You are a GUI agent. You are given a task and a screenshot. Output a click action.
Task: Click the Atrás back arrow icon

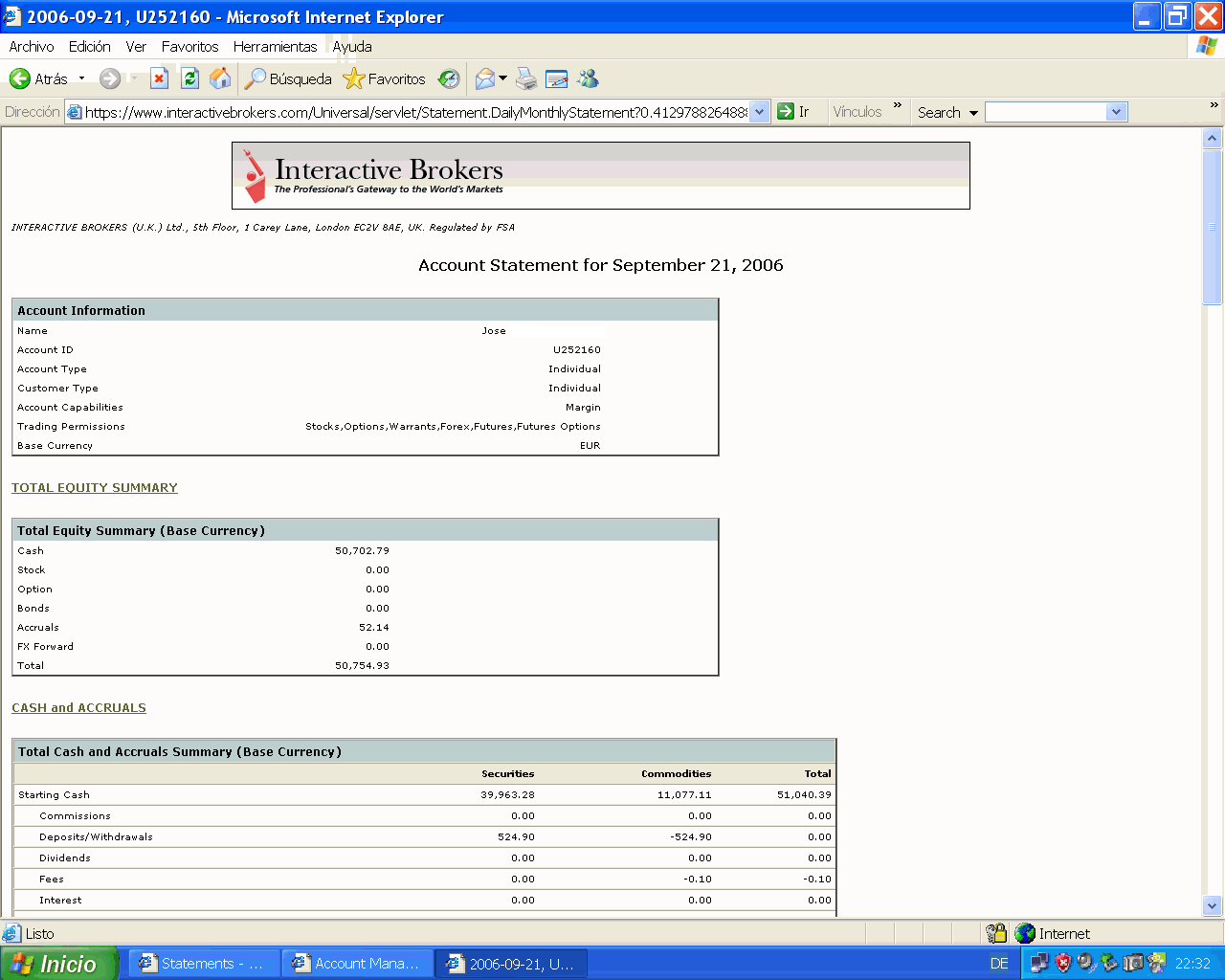click(x=20, y=78)
